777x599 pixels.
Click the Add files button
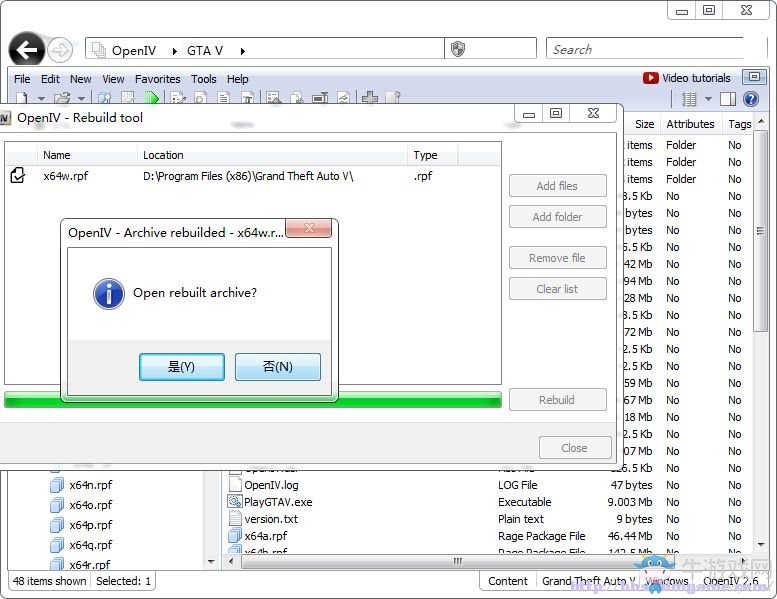(x=557, y=186)
